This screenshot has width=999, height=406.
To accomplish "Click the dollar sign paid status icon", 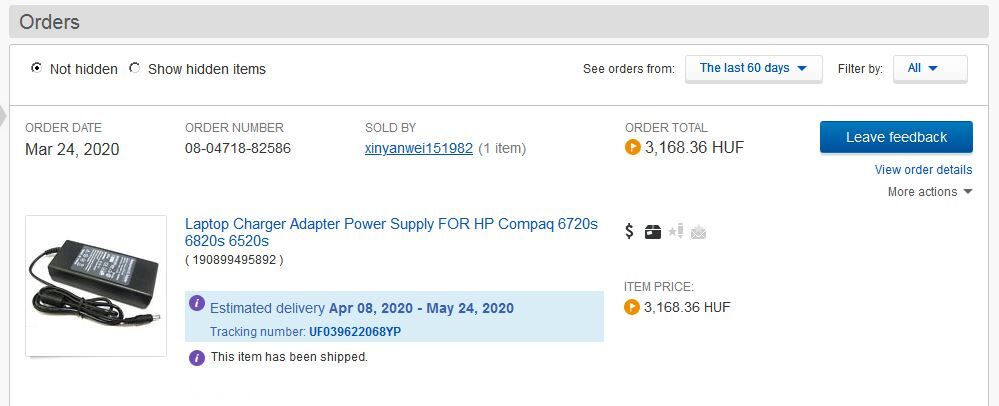I will [629, 232].
